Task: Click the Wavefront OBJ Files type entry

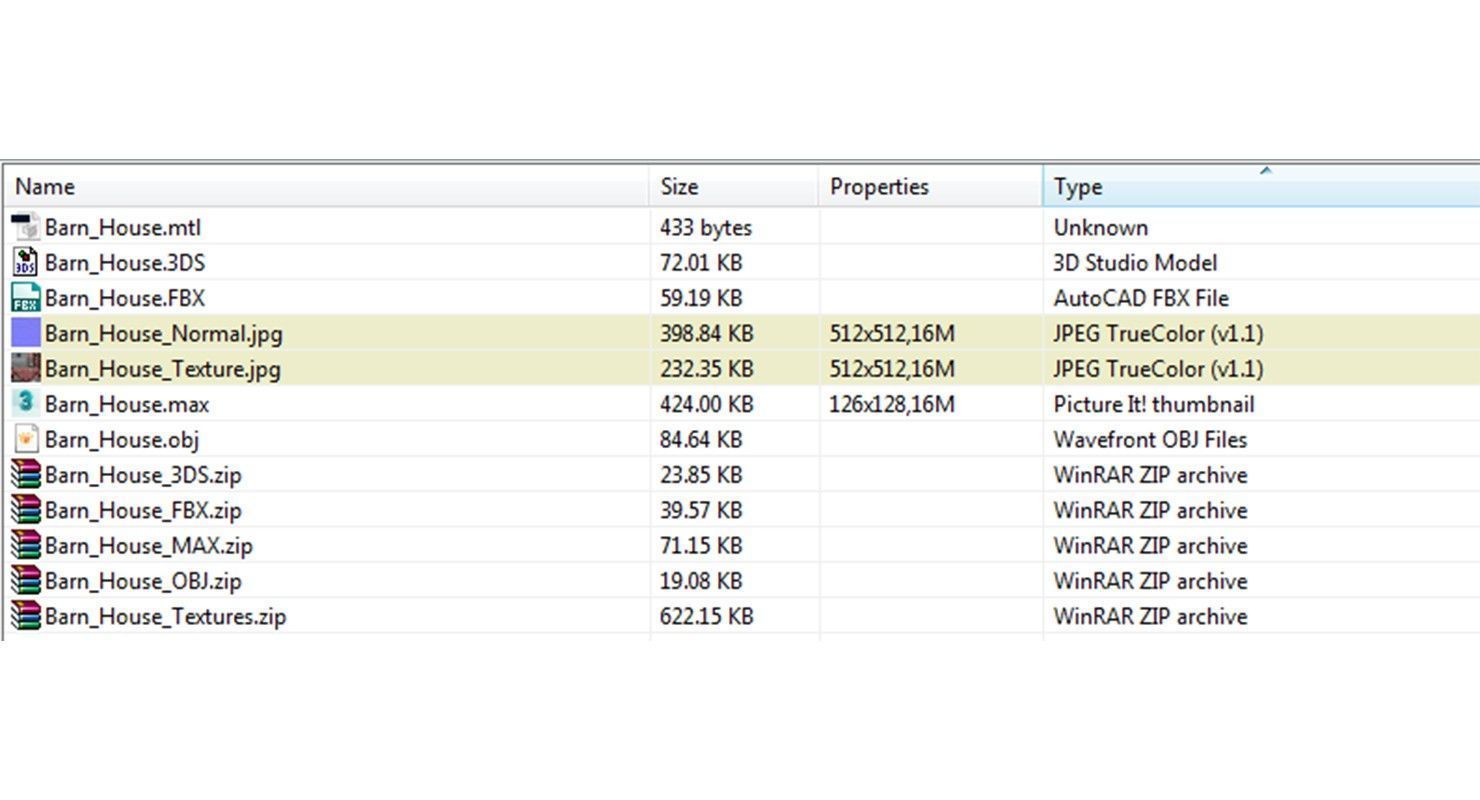Action: pos(1150,439)
